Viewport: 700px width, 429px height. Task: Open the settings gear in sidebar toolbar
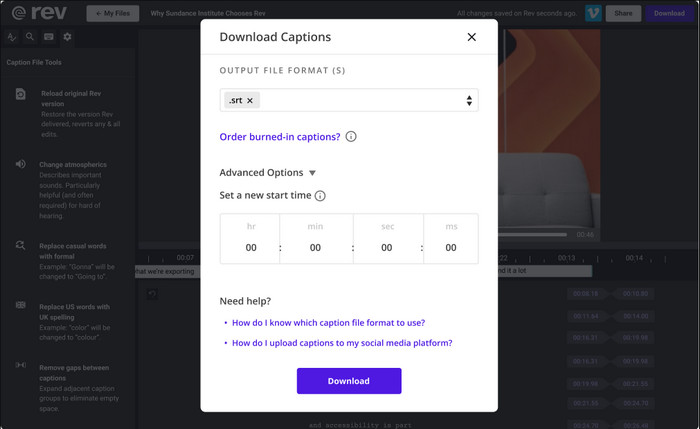click(67, 37)
